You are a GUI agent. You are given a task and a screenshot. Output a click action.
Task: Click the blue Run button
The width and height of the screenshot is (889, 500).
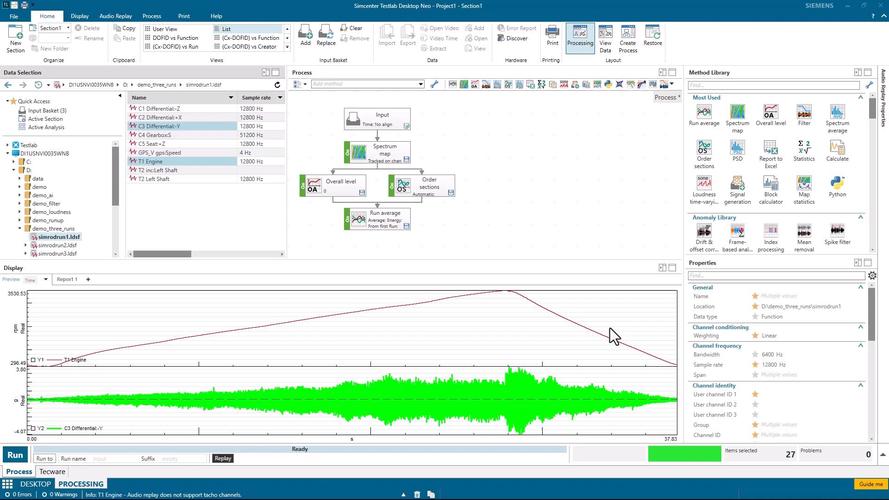coord(16,454)
